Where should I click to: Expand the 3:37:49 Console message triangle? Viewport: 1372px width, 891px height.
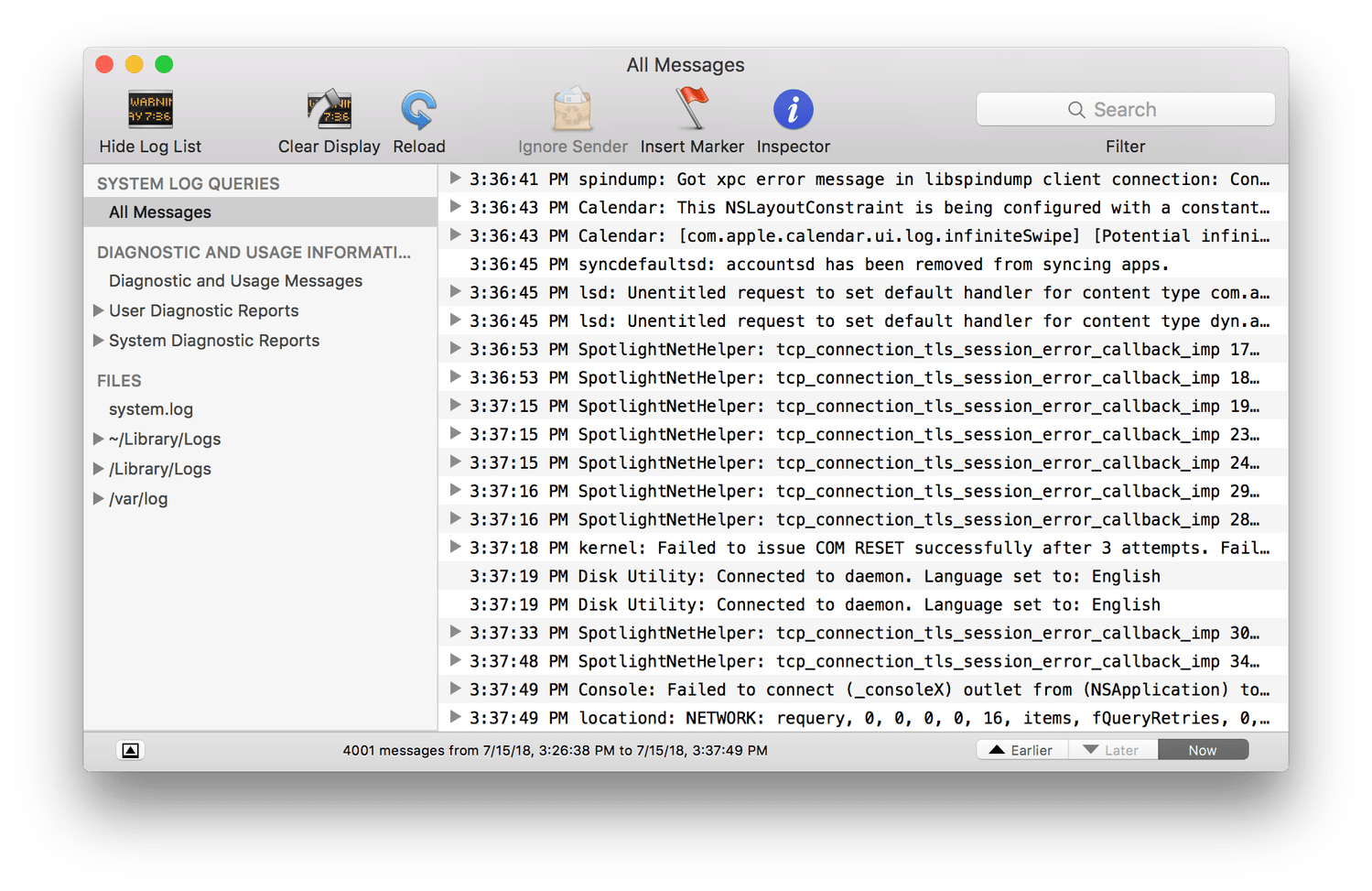455,689
